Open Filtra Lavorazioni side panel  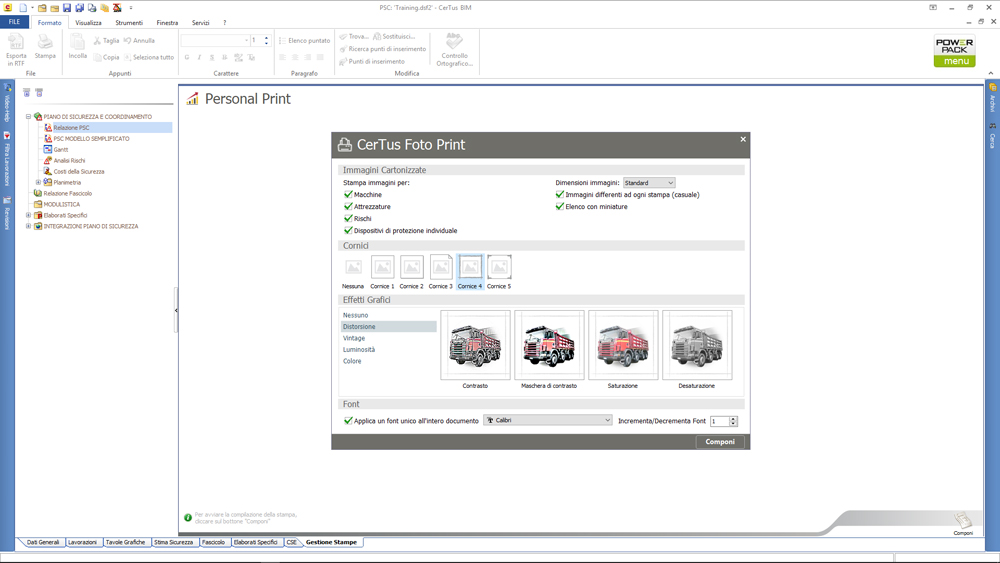pyautogui.click(x=7, y=159)
